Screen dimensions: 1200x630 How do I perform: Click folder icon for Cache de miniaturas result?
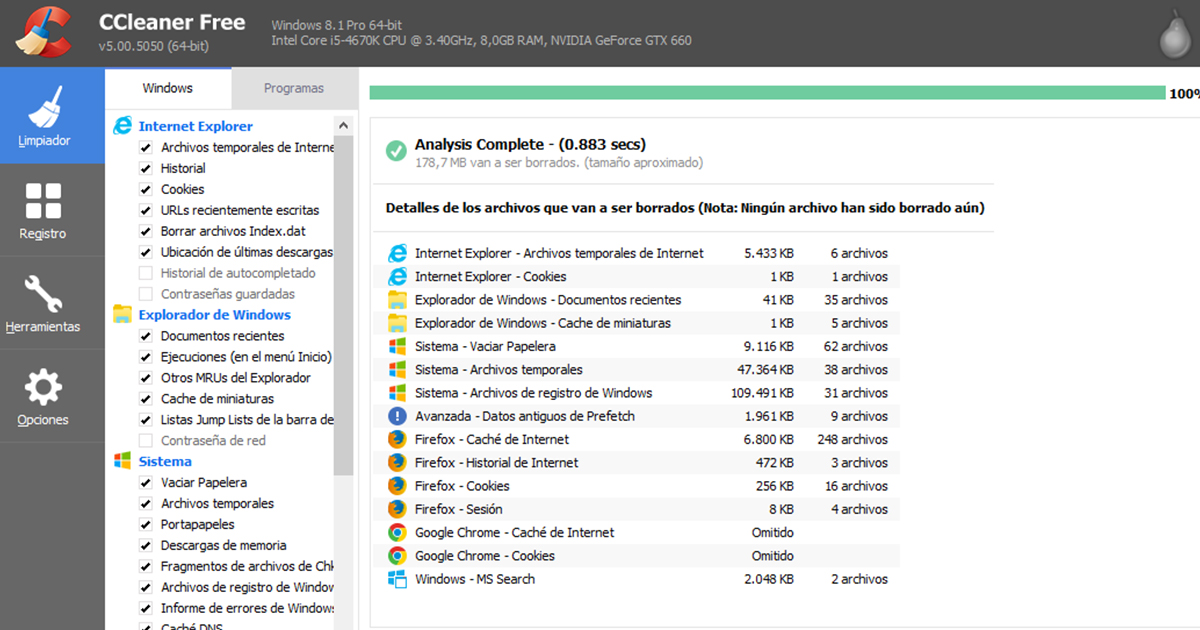(397, 323)
